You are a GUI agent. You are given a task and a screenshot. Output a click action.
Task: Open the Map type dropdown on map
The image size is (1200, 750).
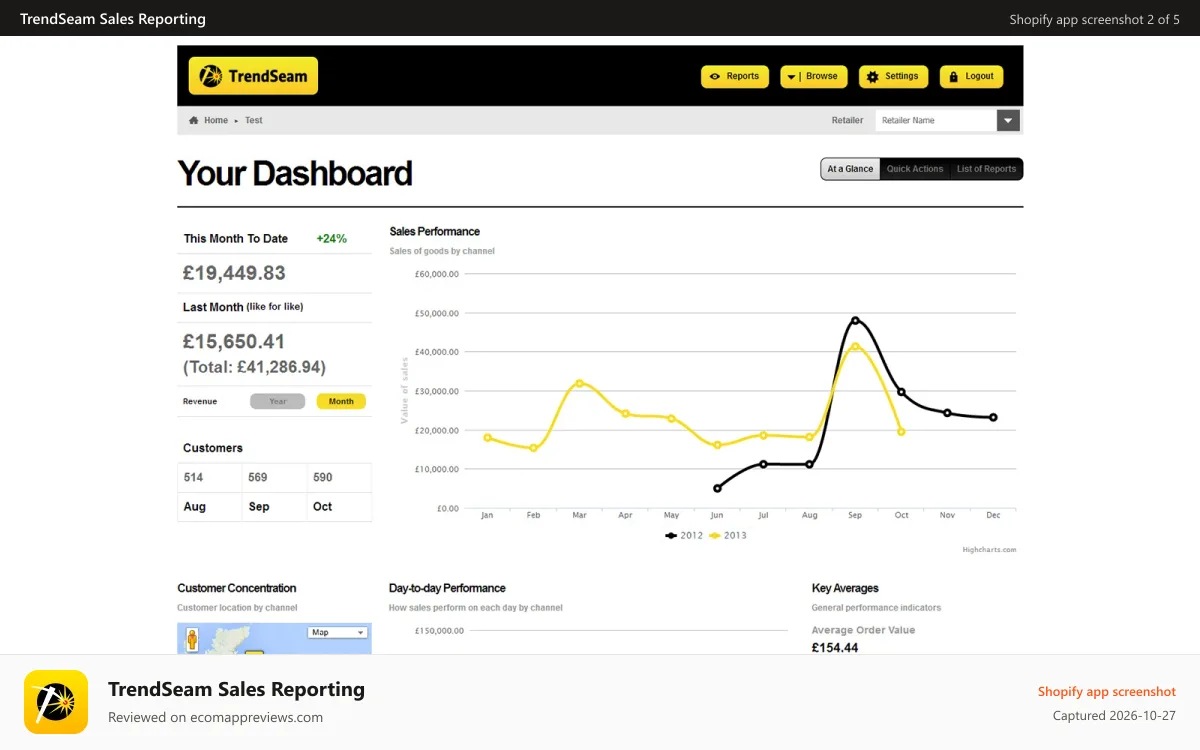click(337, 632)
